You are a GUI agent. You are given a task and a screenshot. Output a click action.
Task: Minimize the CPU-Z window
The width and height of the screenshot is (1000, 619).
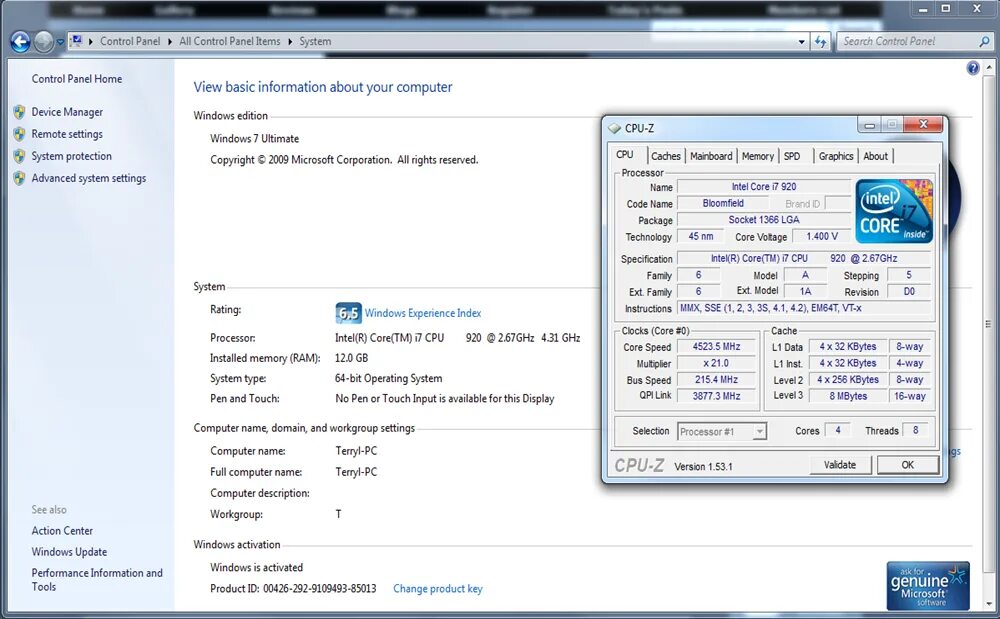869,125
